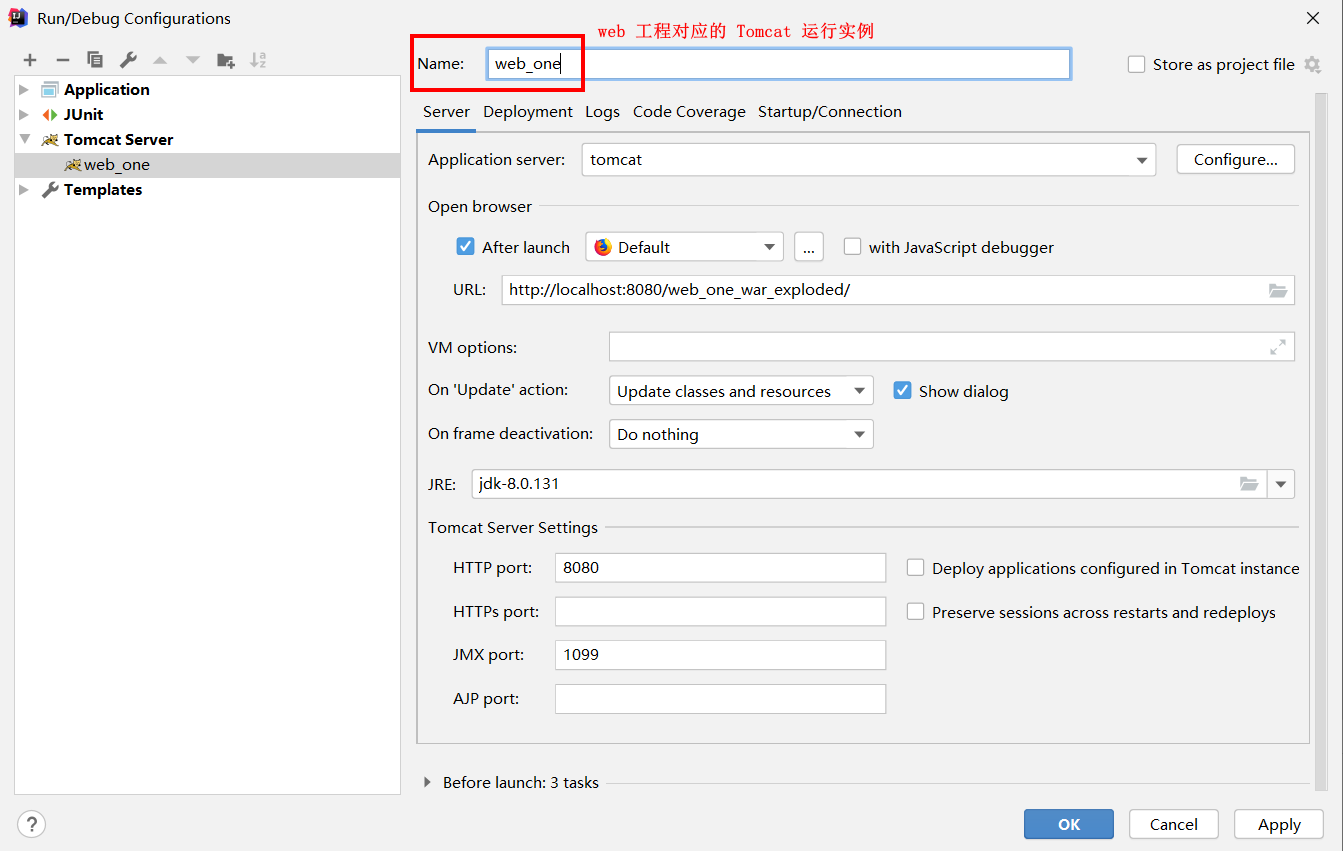Expand VM options field icon
This screenshot has width=1343, height=851.
1278,347
